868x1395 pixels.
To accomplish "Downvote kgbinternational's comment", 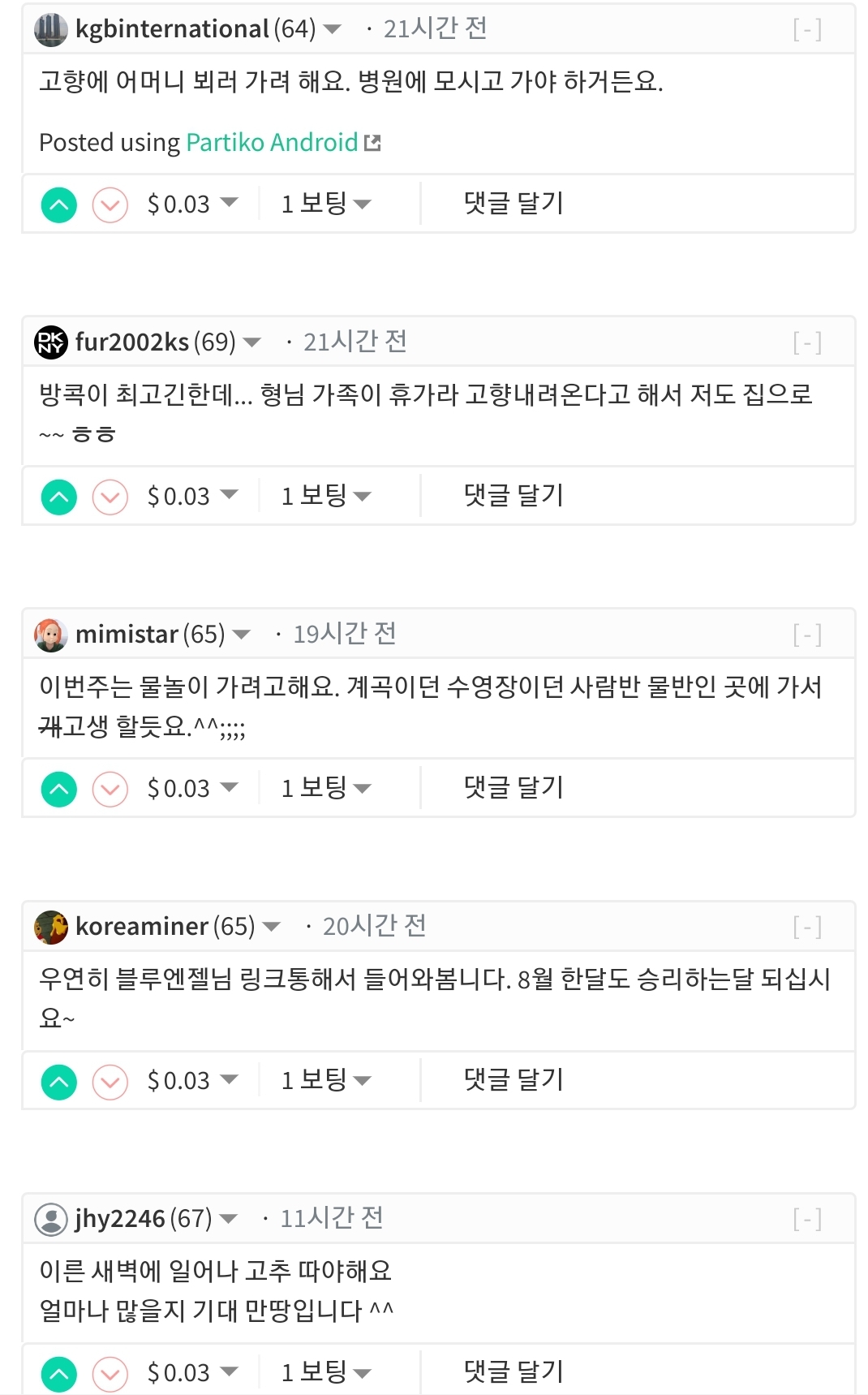I will tap(110, 205).
